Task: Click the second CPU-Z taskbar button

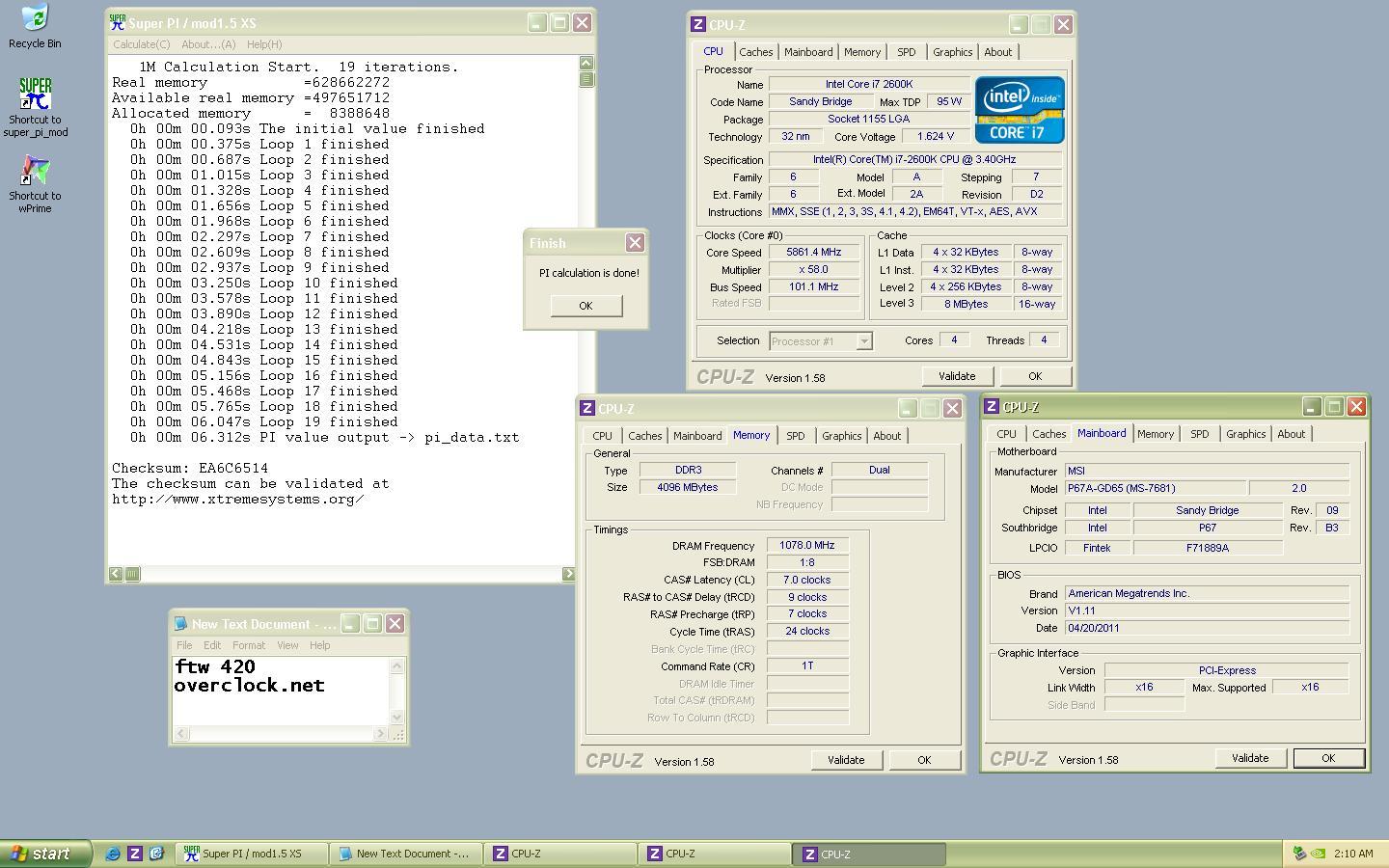Action: pos(714,854)
